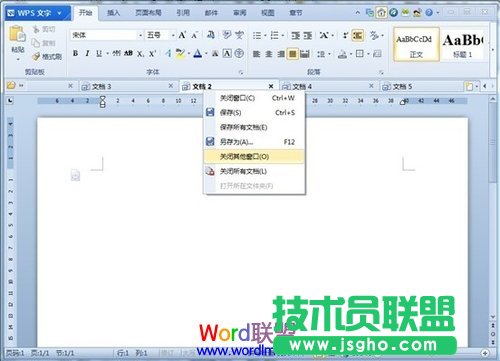Image resolution: width=500 pixels, height=361 pixels.
Task: Expand the Paste options arrow
Action: coord(18,60)
